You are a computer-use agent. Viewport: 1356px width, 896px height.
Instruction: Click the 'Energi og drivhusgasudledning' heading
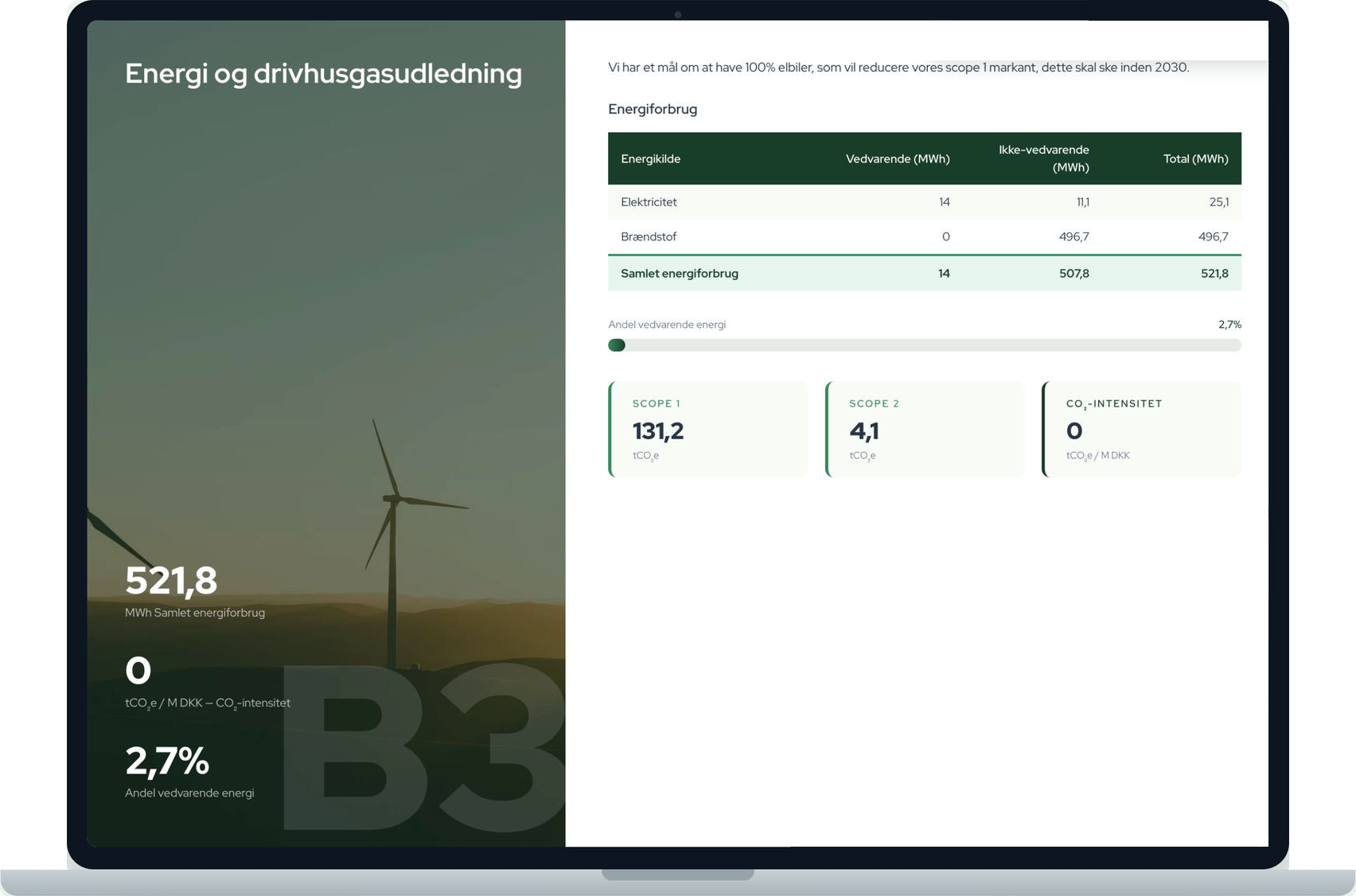(x=323, y=74)
